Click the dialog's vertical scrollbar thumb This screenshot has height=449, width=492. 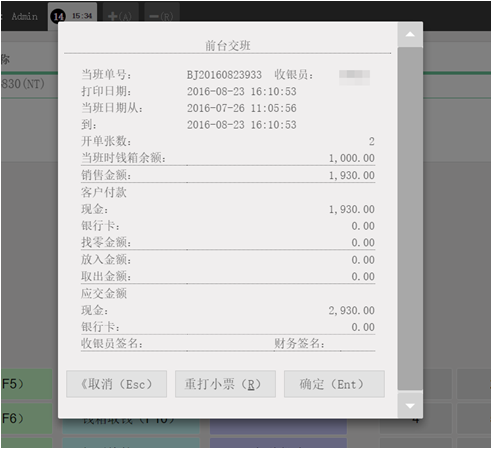(x=410, y=218)
